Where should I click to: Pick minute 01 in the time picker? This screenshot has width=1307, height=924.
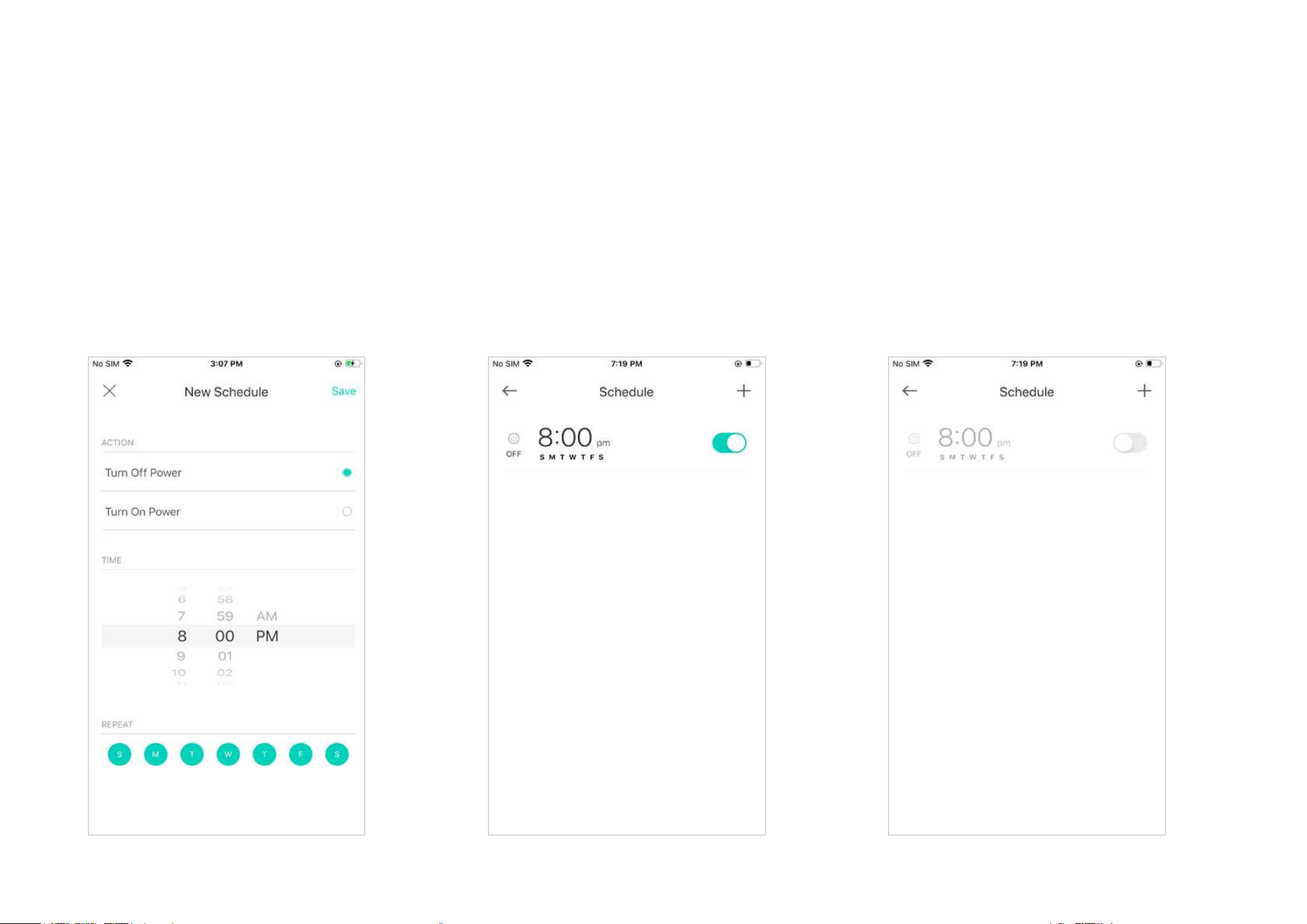pyautogui.click(x=225, y=656)
